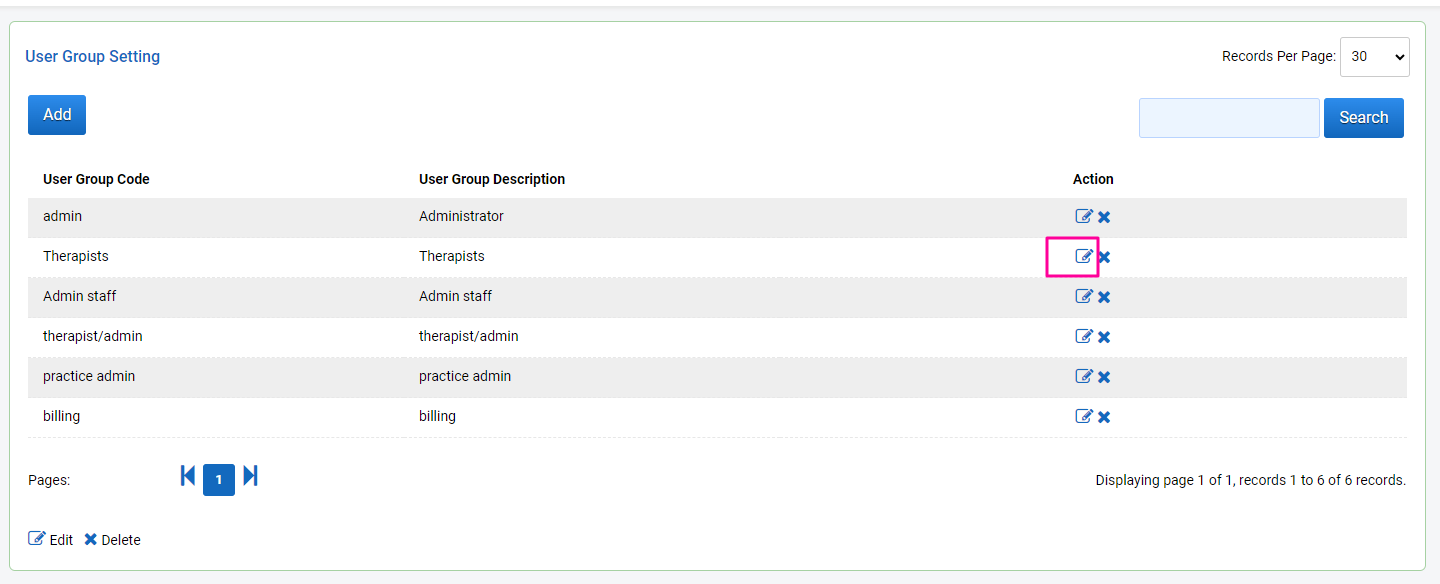
Task: Delete the therapist/admin user group
Action: click(x=1104, y=337)
